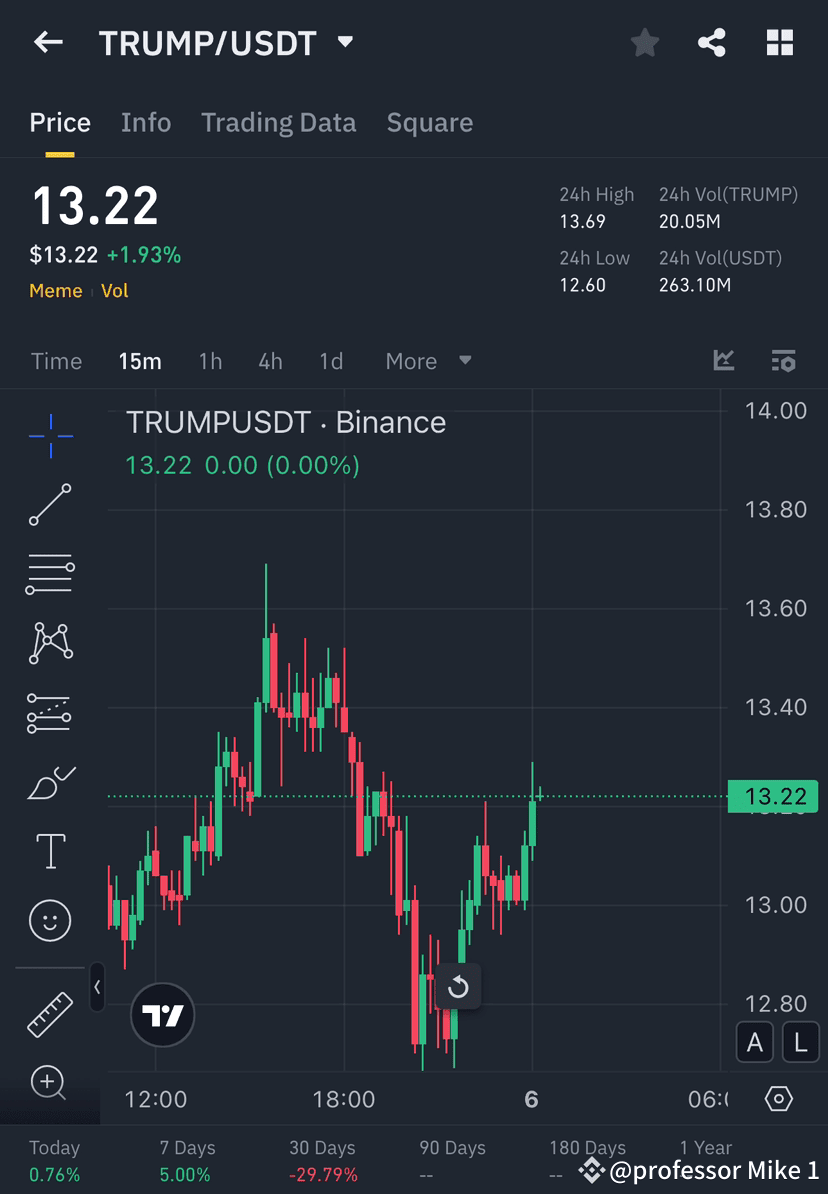Select the text annotation tool
Viewport: 828px width, 1194px height.
coord(50,850)
